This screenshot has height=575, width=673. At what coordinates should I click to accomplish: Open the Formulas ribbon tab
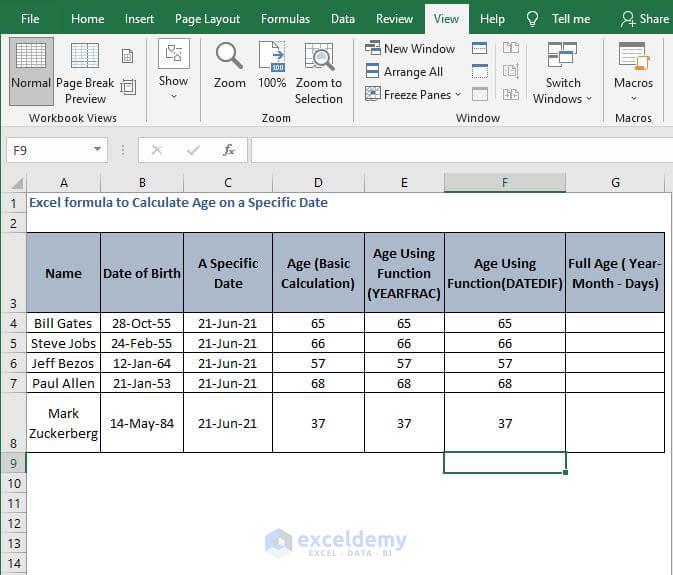click(x=285, y=19)
